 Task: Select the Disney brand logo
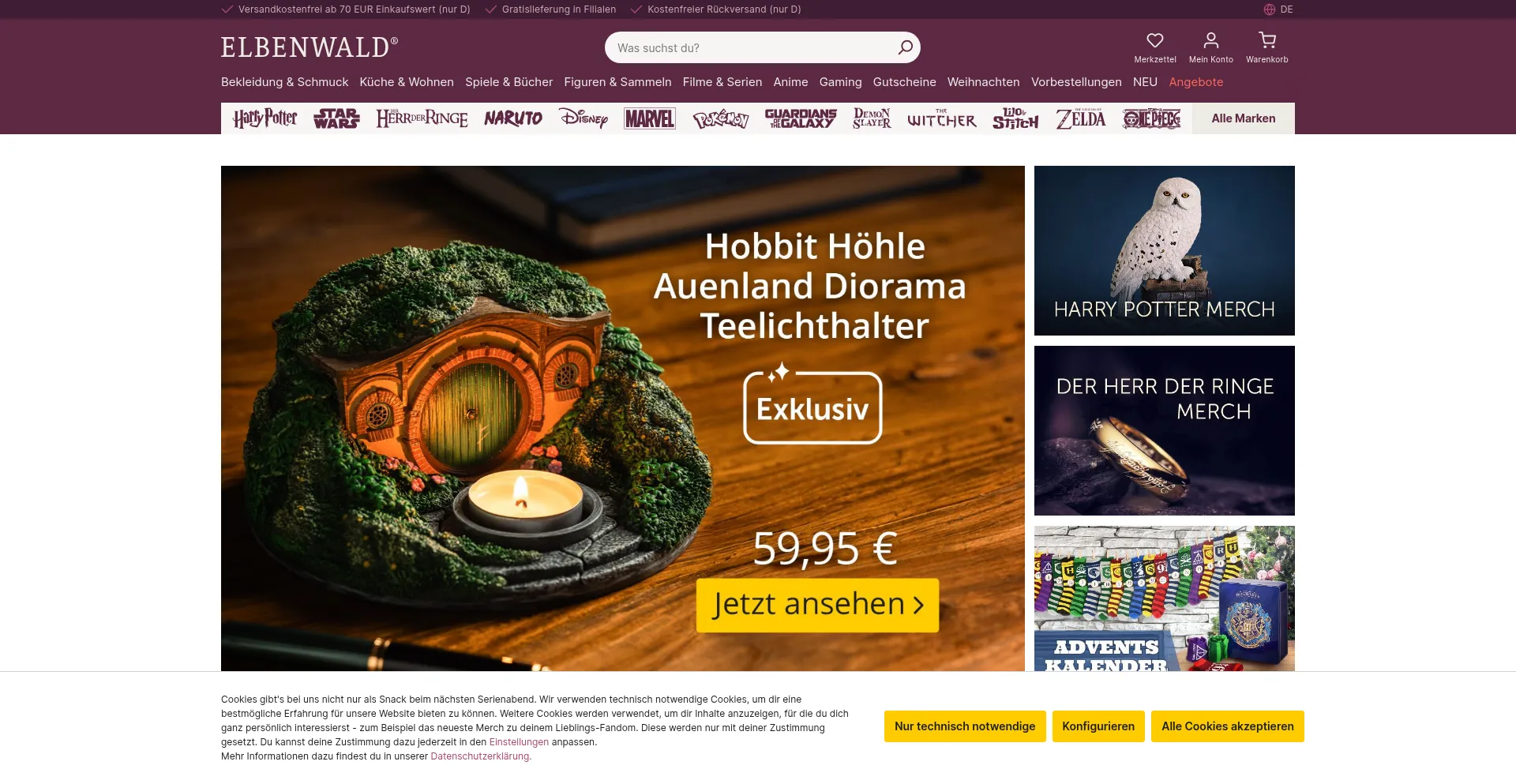tap(584, 118)
